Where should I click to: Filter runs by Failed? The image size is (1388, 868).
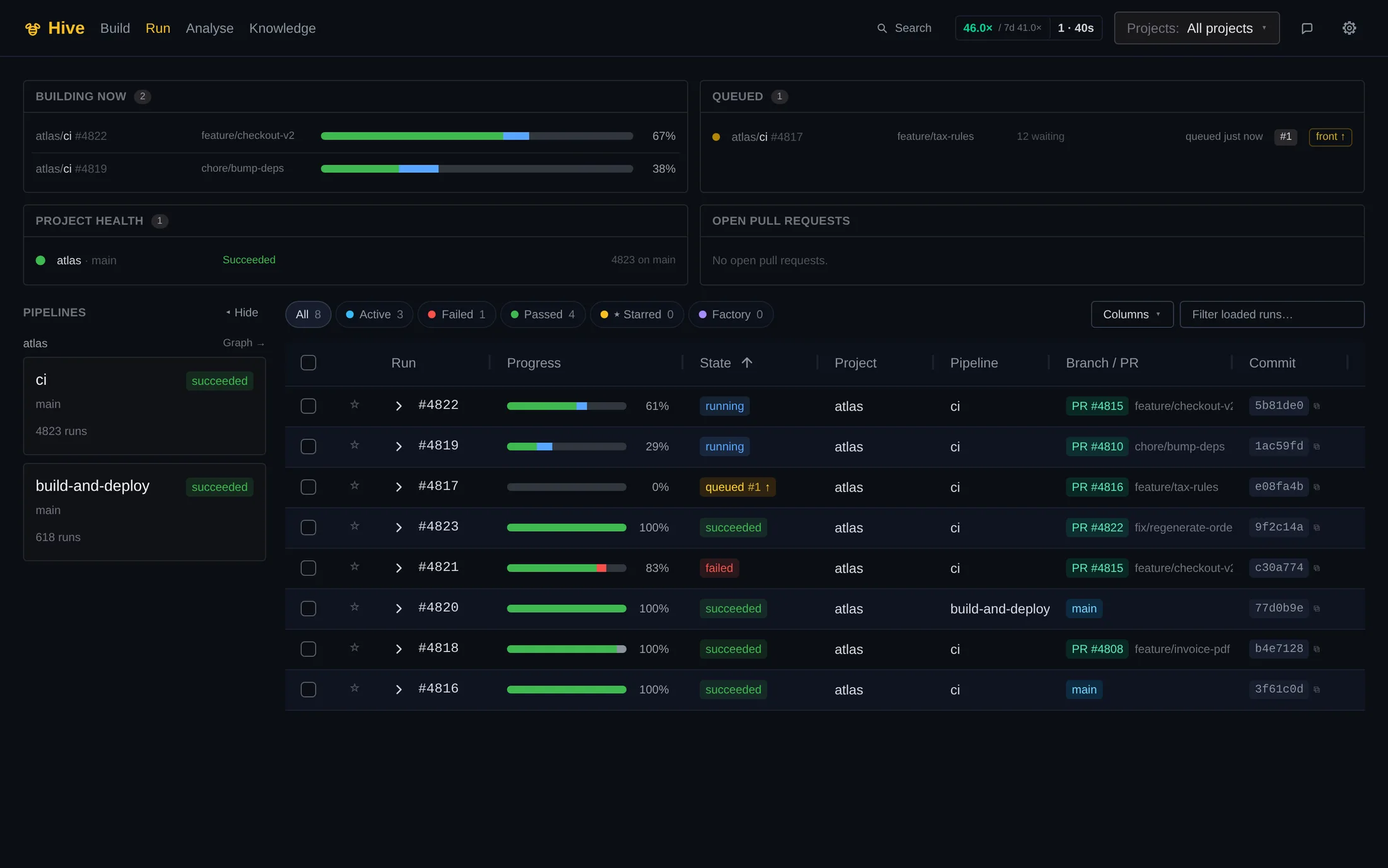point(457,314)
